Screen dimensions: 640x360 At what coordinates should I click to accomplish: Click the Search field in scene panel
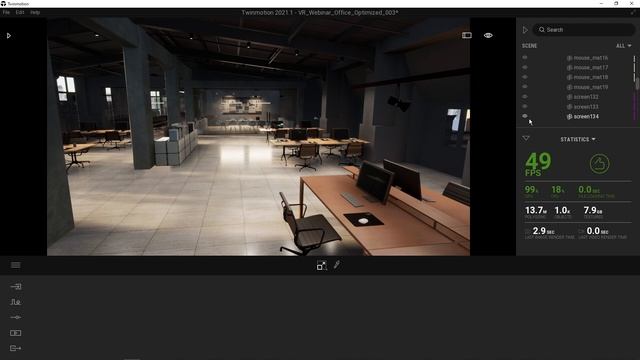(584, 30)
